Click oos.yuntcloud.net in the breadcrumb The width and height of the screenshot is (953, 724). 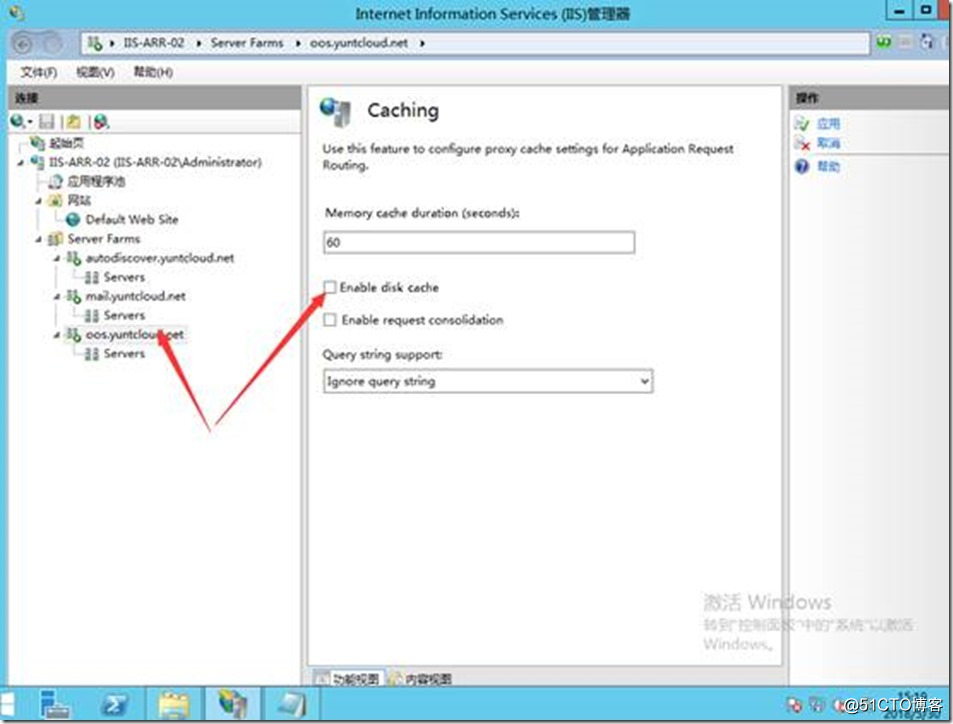pos(359,43)
